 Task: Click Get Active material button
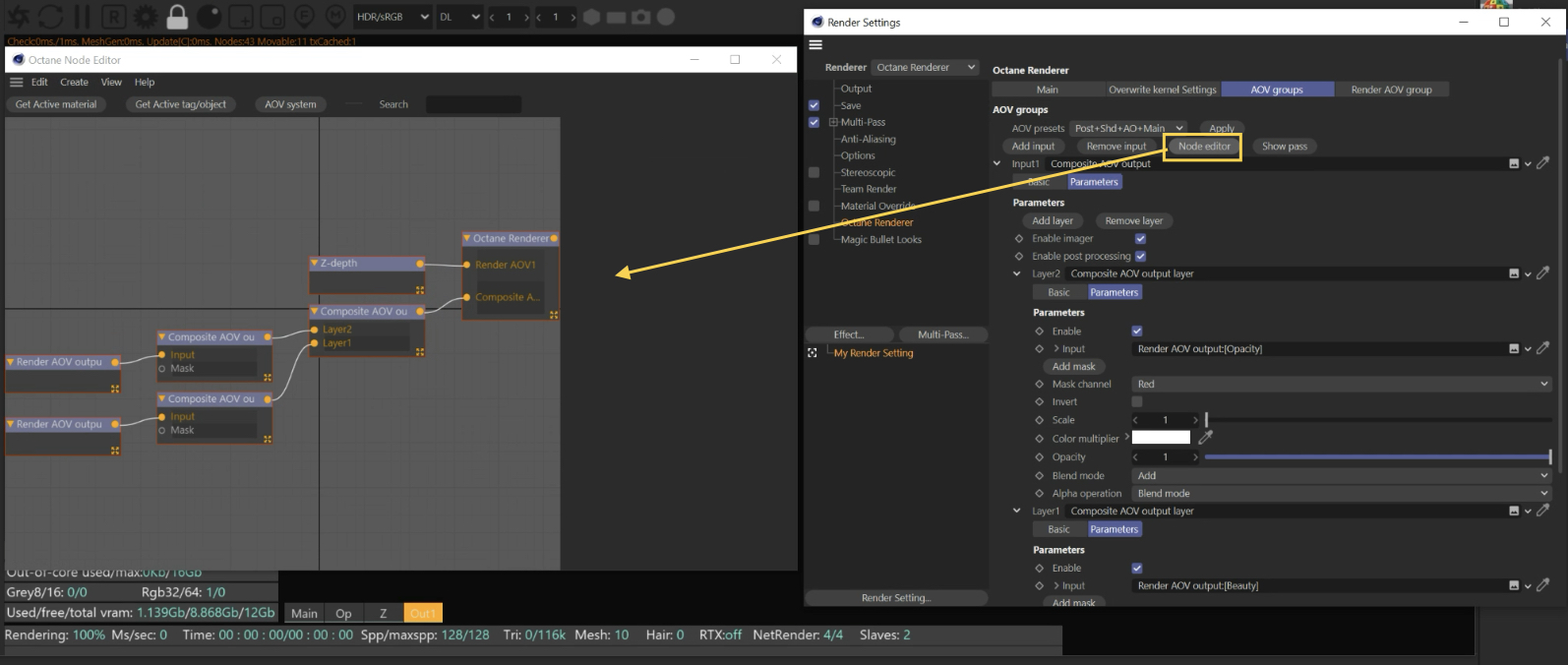point(56,104)
